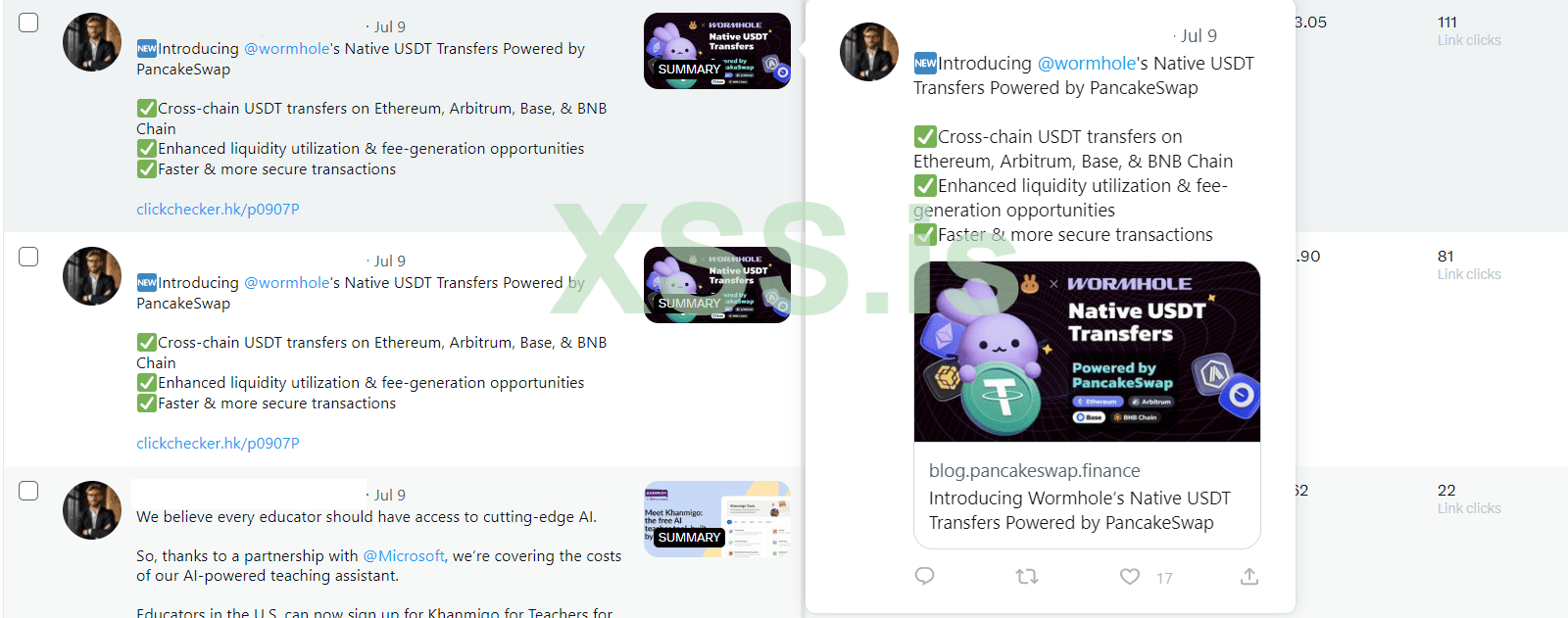Check the first tweet's checkbox
The height and width of the screenshot is (618, 1568).
tap(28, 23)
